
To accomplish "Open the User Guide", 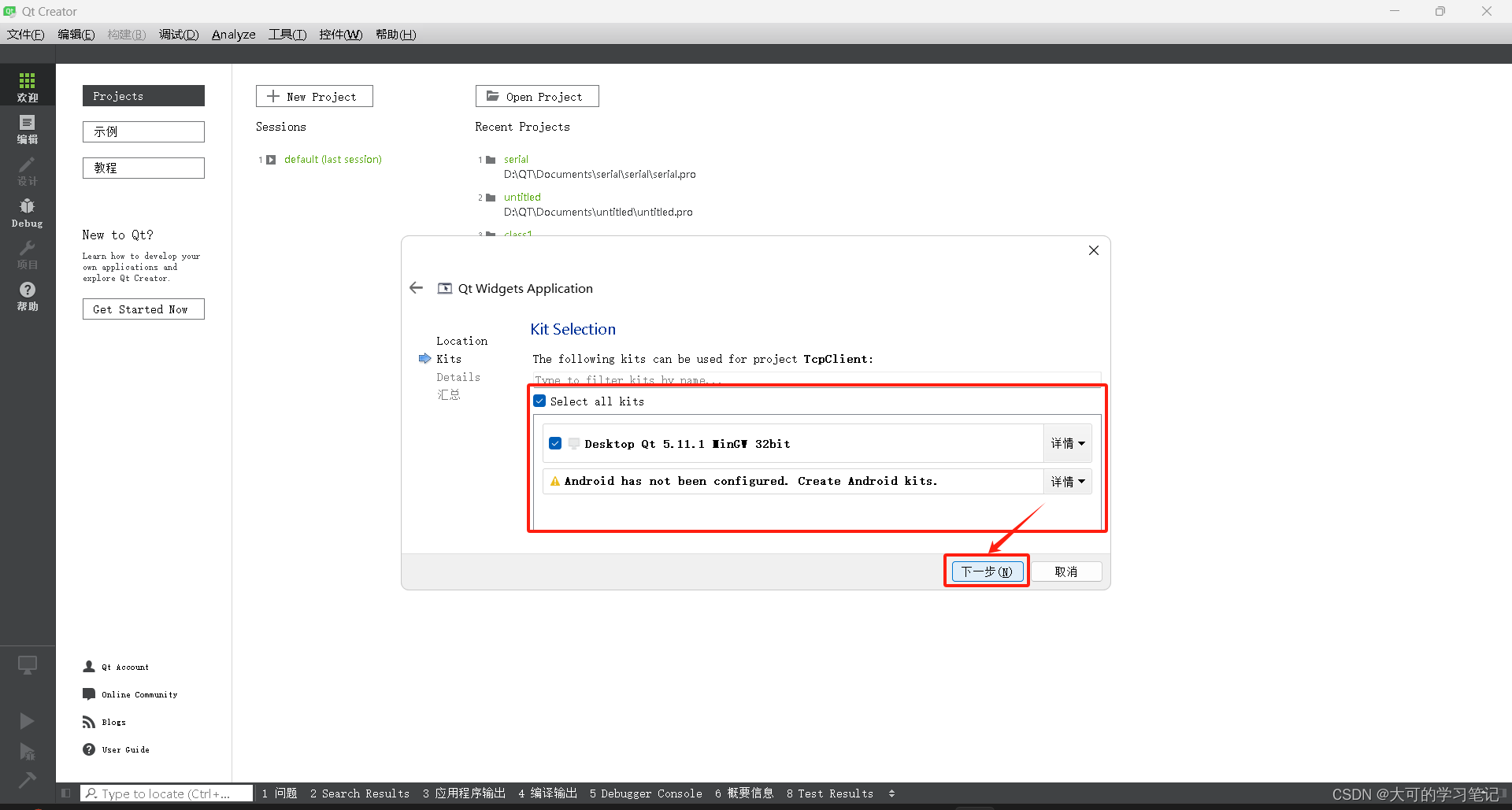I will pyautogui.click(x=125, y=749).
